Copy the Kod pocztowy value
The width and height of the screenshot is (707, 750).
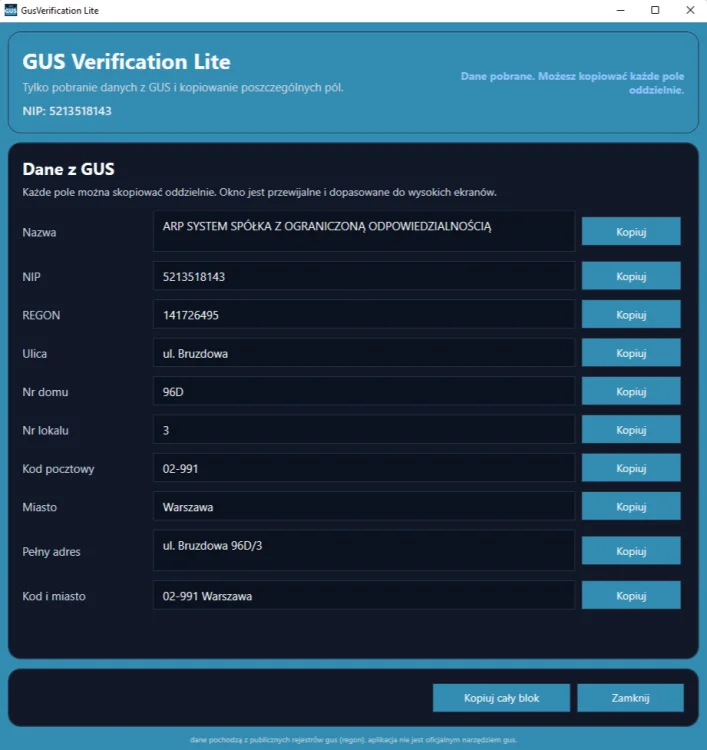[x=631, y=468]
